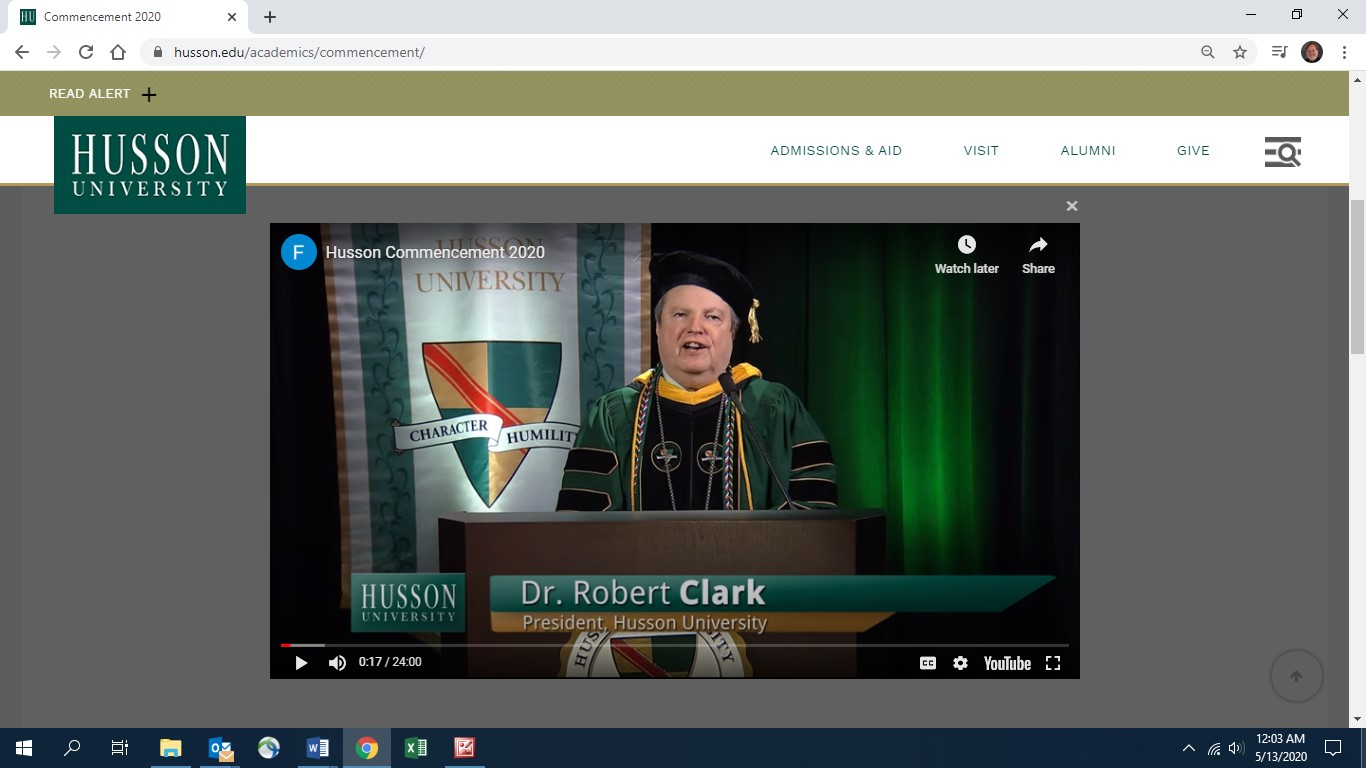The width and height of the screenshot is (1366, 768).
Task: Click the Give link
Action: (1193, 151)
